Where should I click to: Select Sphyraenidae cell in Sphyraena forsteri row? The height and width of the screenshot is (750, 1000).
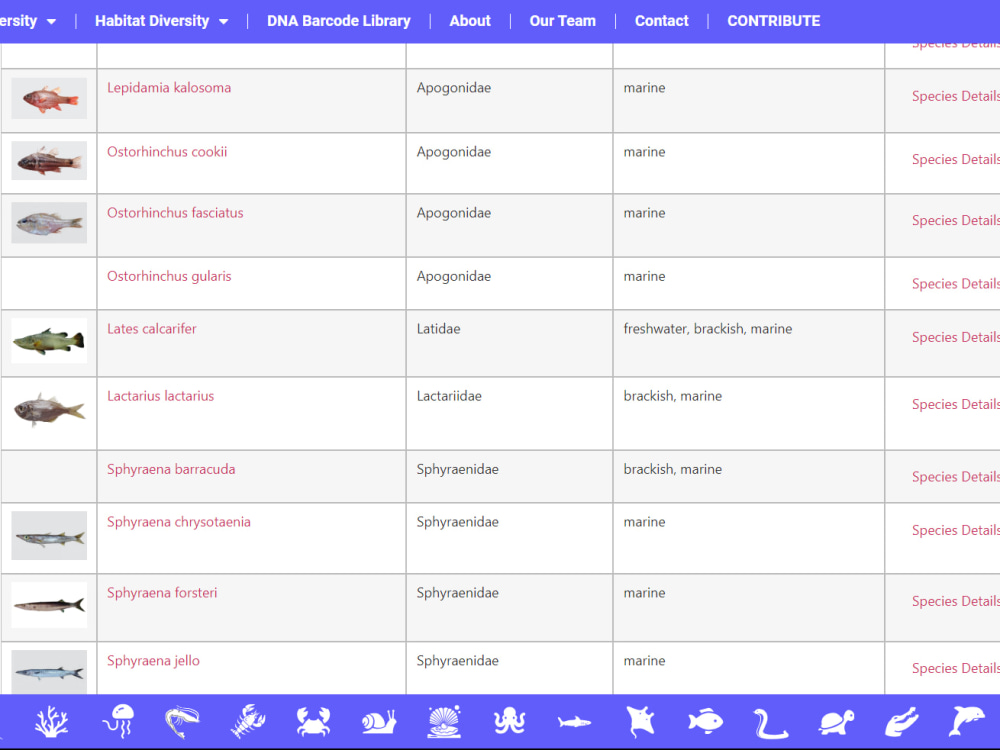(x=509, y=608)
